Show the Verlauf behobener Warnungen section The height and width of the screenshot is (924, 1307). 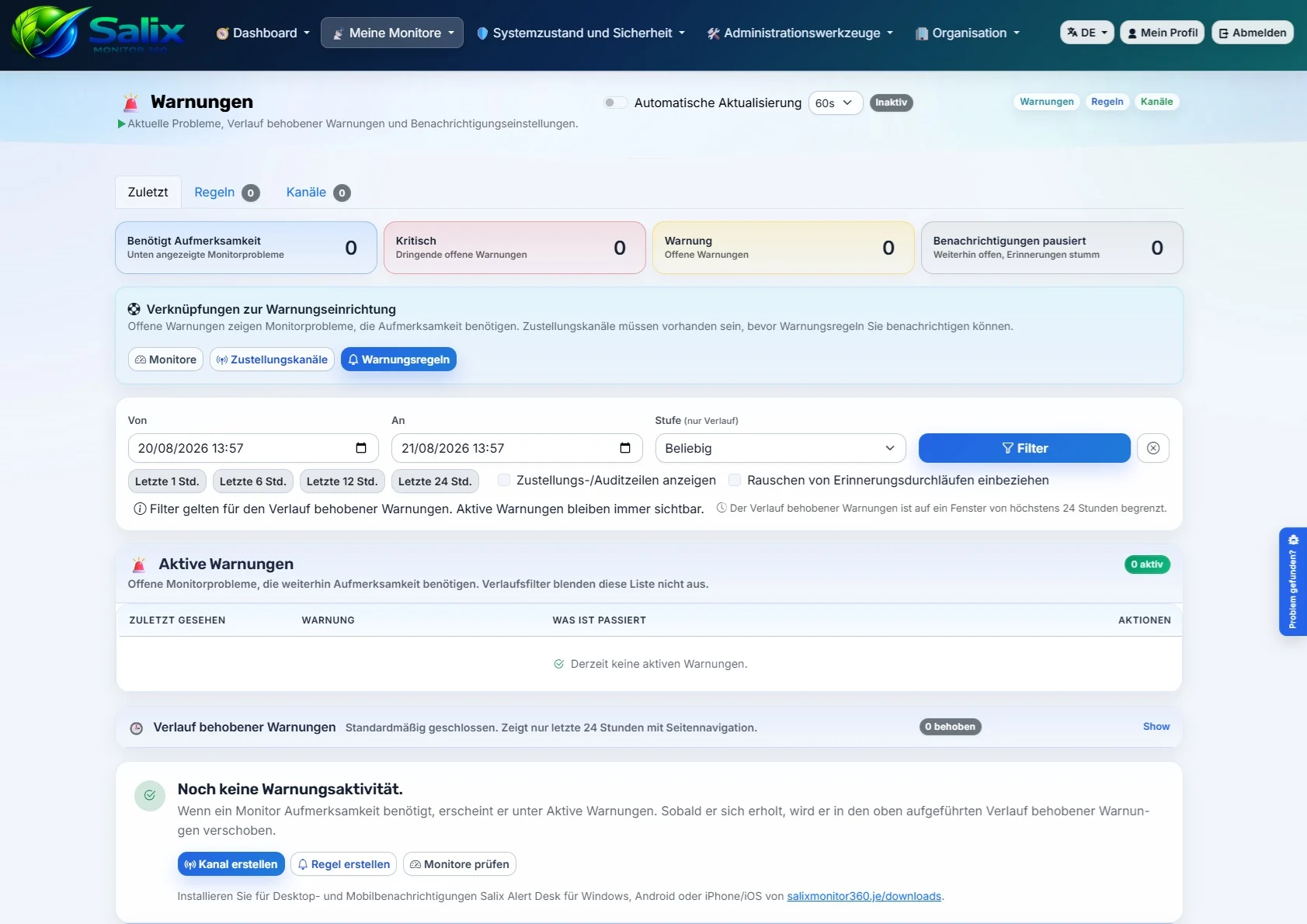click(x=1156, y=727)
